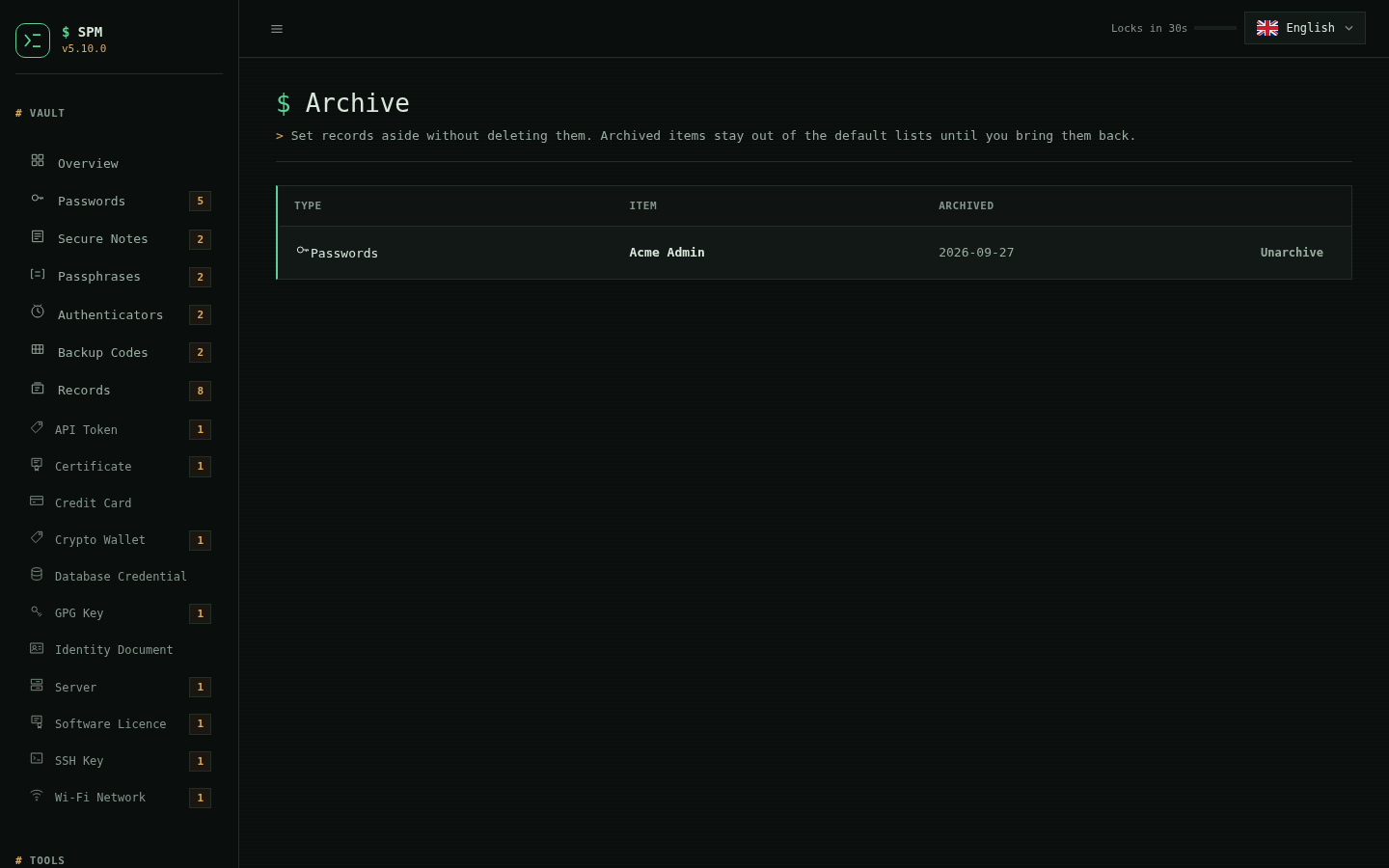Open Secure Notes section
This screenshot has height=868, width=1389.
(x=120, y=238)
